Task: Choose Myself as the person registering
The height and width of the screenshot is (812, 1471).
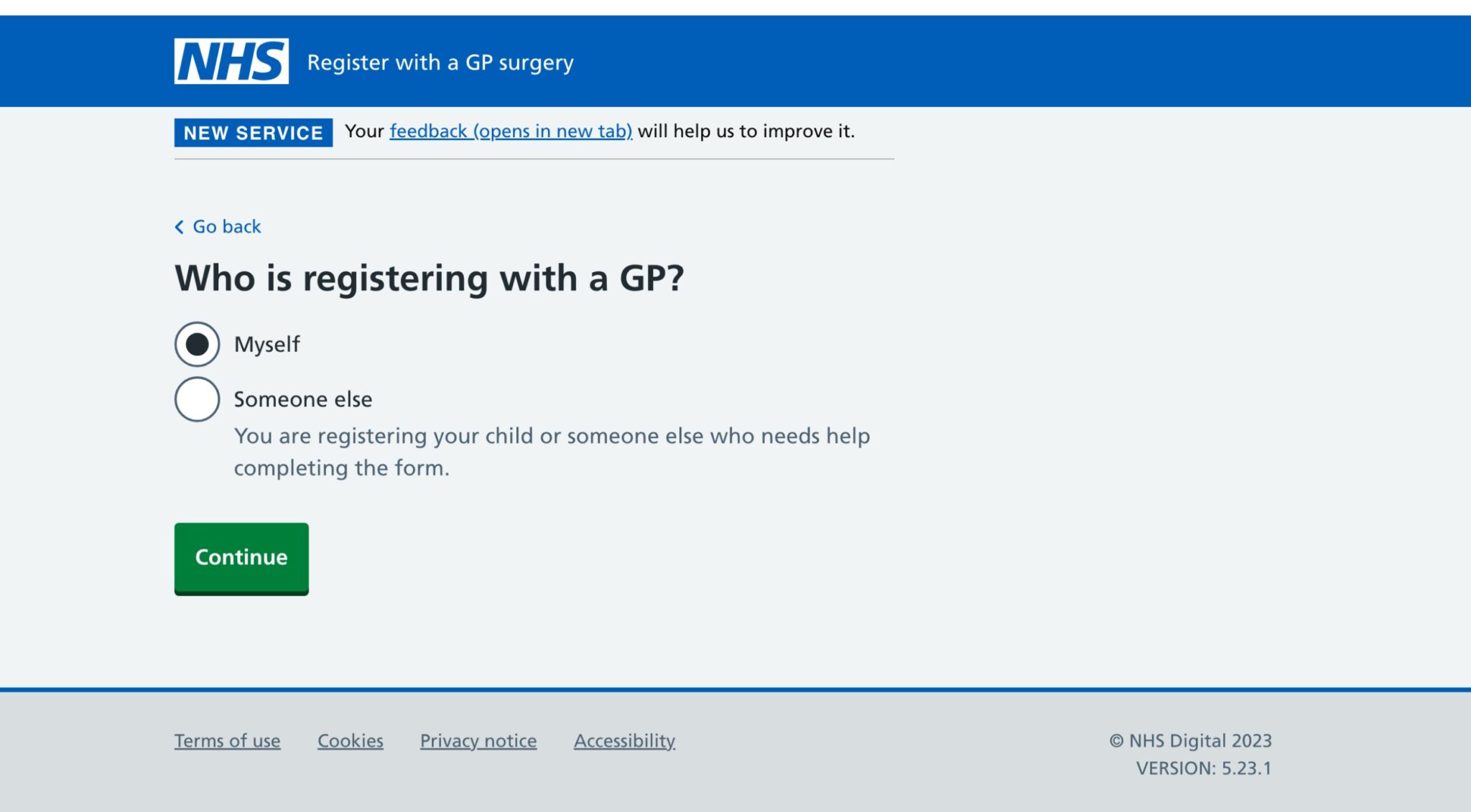Action: [197, 344]
